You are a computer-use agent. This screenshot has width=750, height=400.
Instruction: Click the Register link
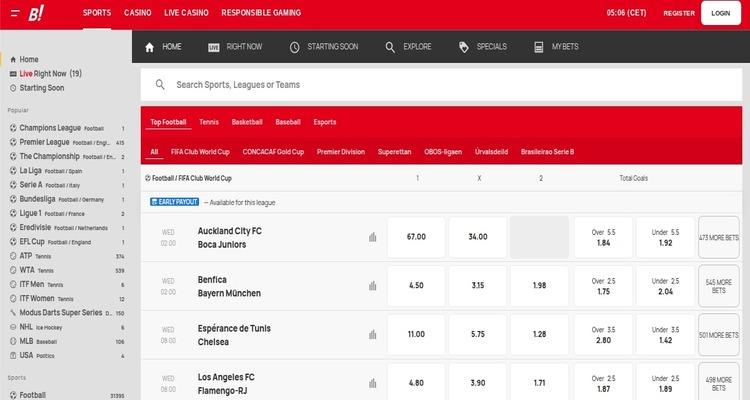tap(679, 13)
